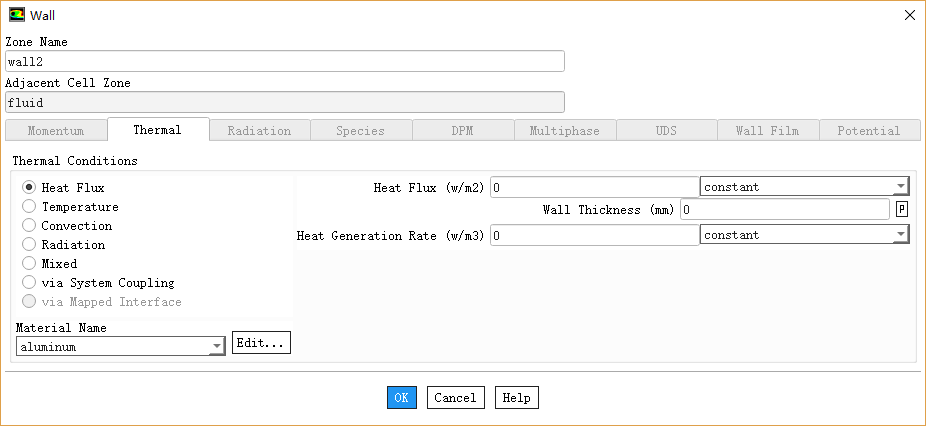This screenshot has height=426, width=926.
Task: Pick the via System Coupling option
Action: (x=29, y=283)
